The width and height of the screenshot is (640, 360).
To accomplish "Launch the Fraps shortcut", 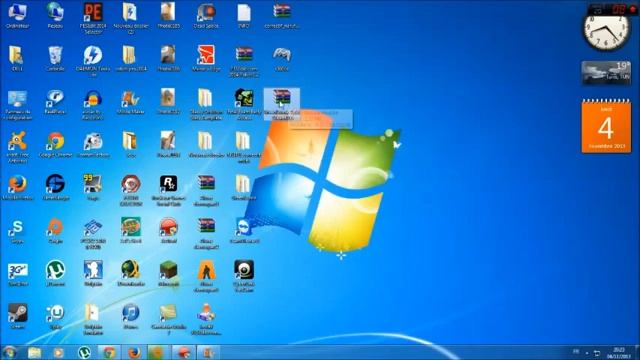I will (x=93, y=187).
